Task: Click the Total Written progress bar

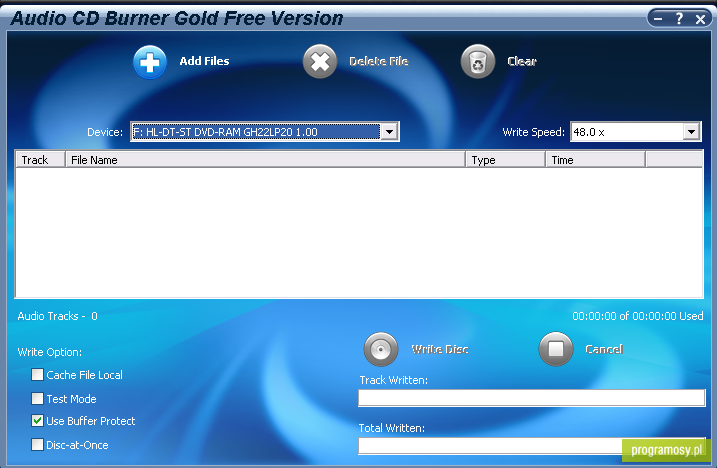Action: pos(532,446)
